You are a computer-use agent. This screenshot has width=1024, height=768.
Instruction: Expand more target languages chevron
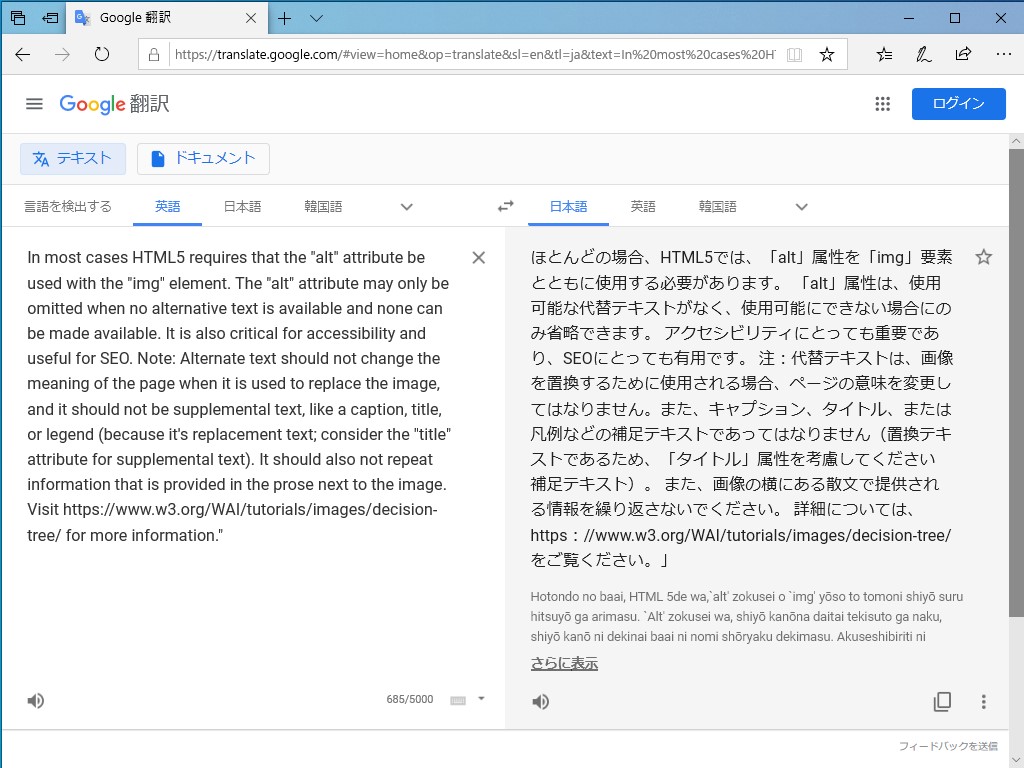tap(801, 206)
